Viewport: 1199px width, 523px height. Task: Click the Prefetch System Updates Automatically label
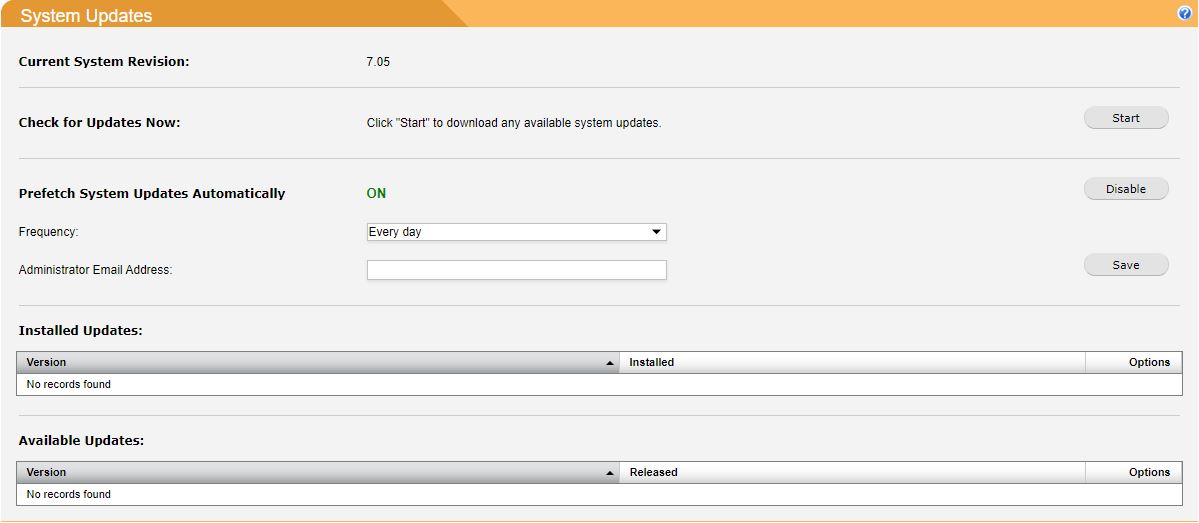[151, 193]
